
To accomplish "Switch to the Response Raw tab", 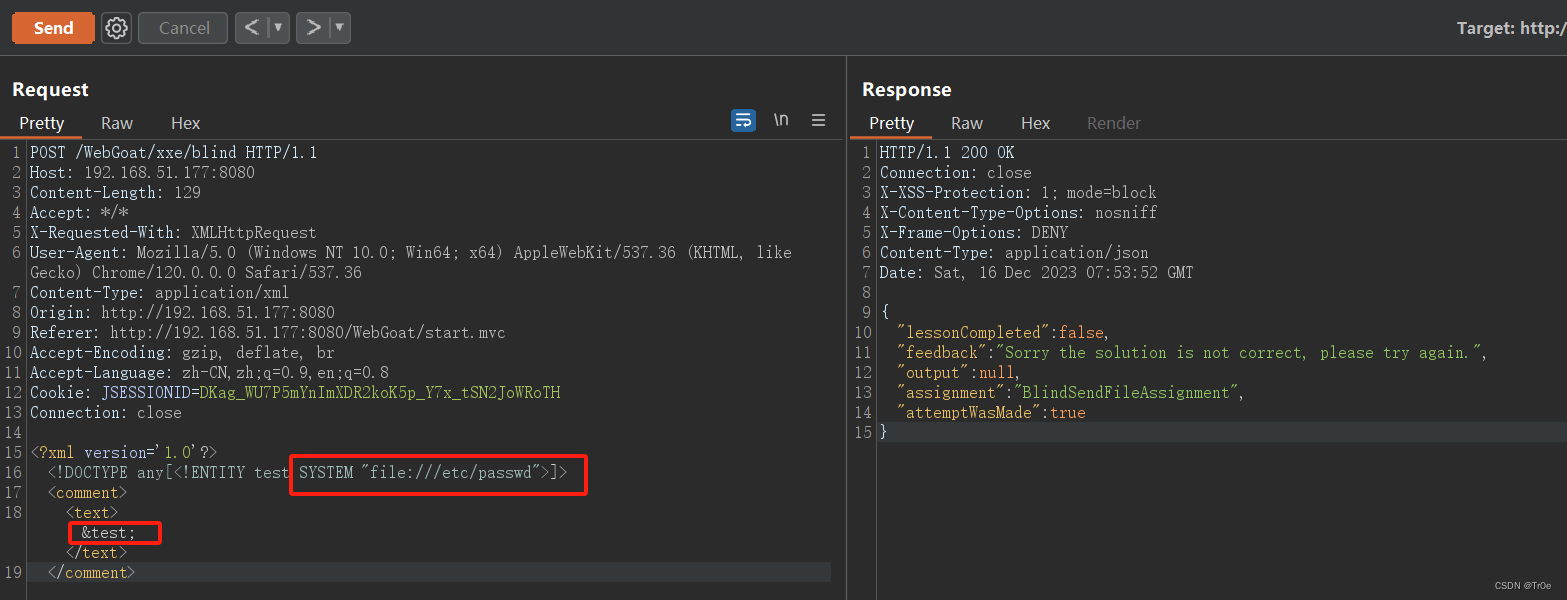I will (x=967, y=123).
